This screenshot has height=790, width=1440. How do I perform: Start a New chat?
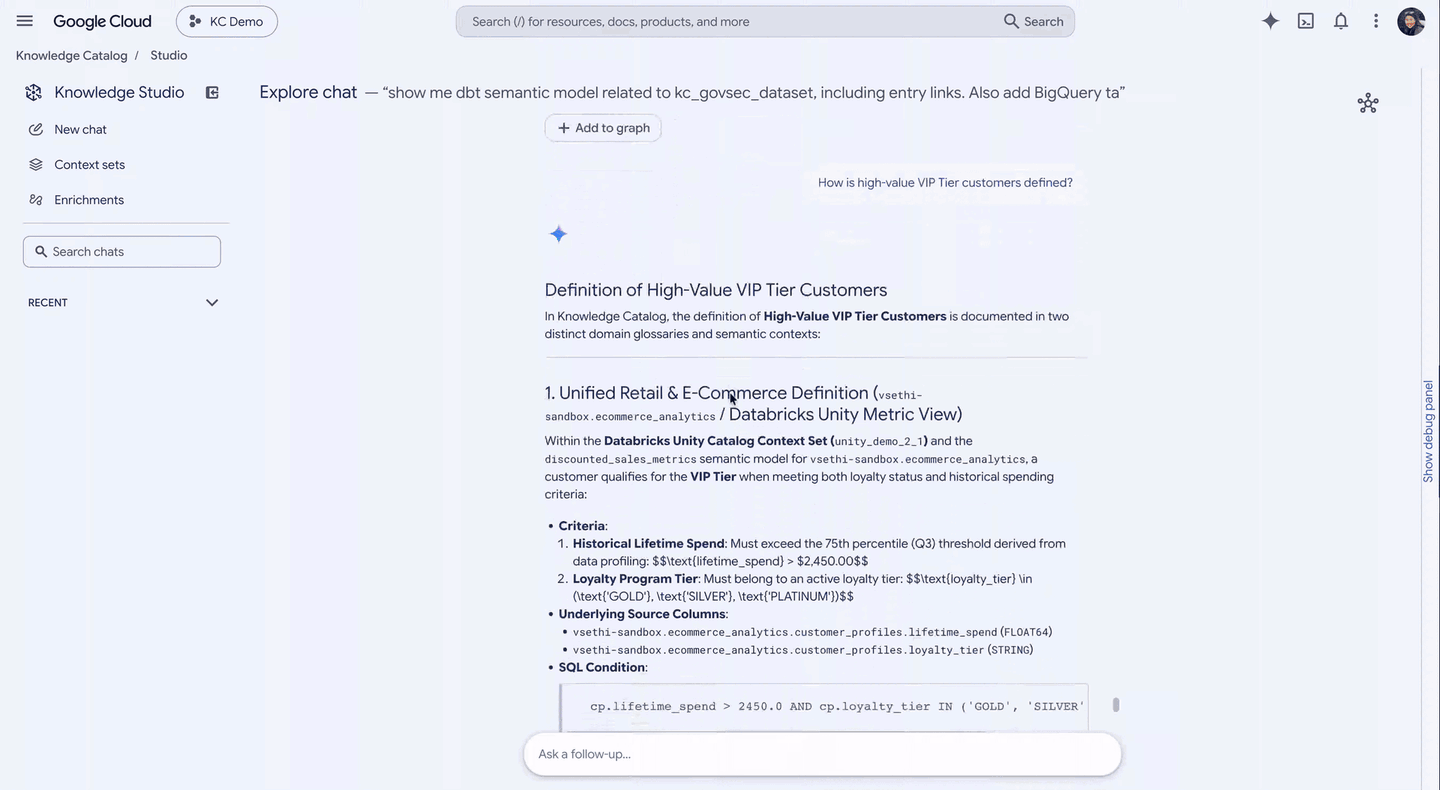click(x=80, y=129)
